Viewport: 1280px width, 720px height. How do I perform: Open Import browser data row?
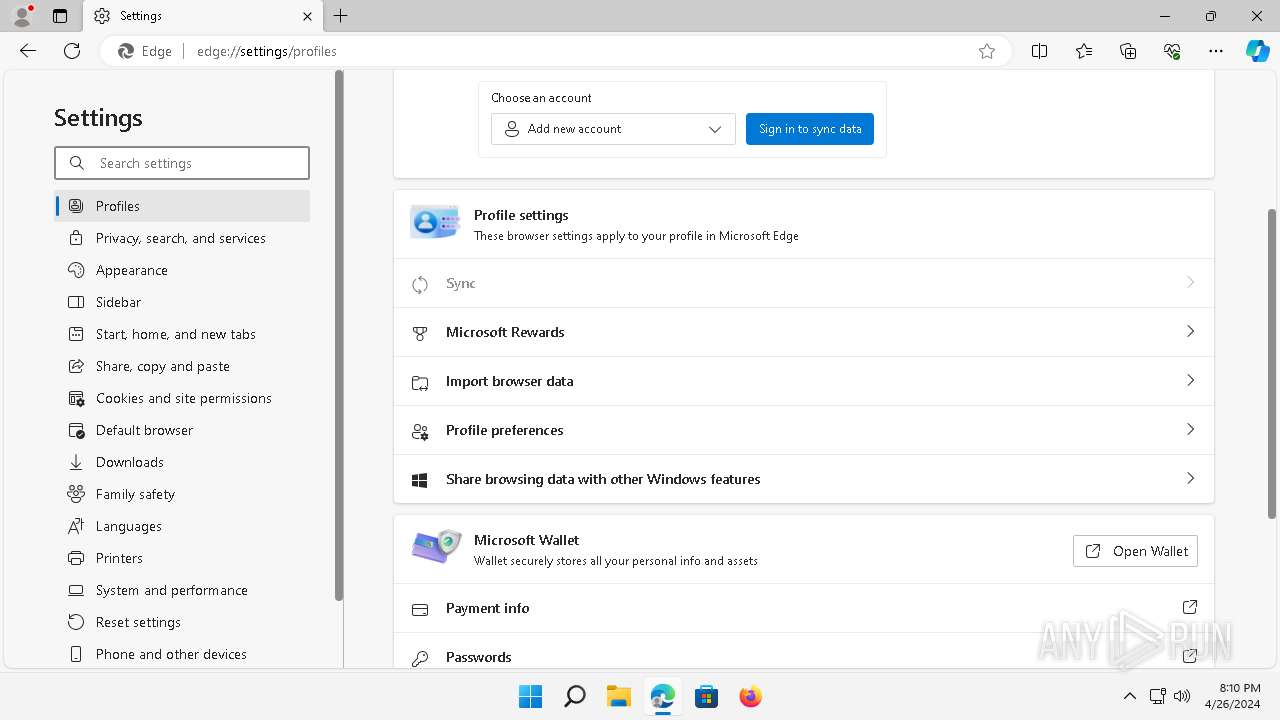(804, 381)
